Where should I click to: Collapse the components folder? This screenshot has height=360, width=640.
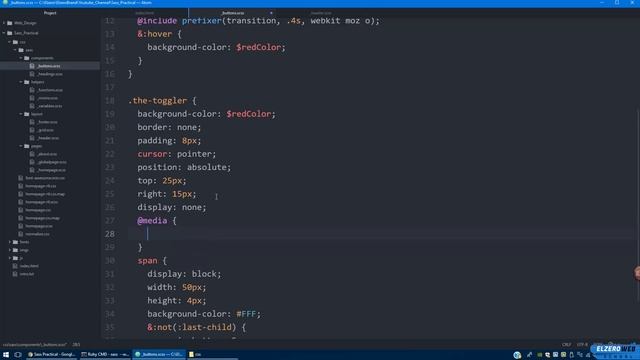21,58
